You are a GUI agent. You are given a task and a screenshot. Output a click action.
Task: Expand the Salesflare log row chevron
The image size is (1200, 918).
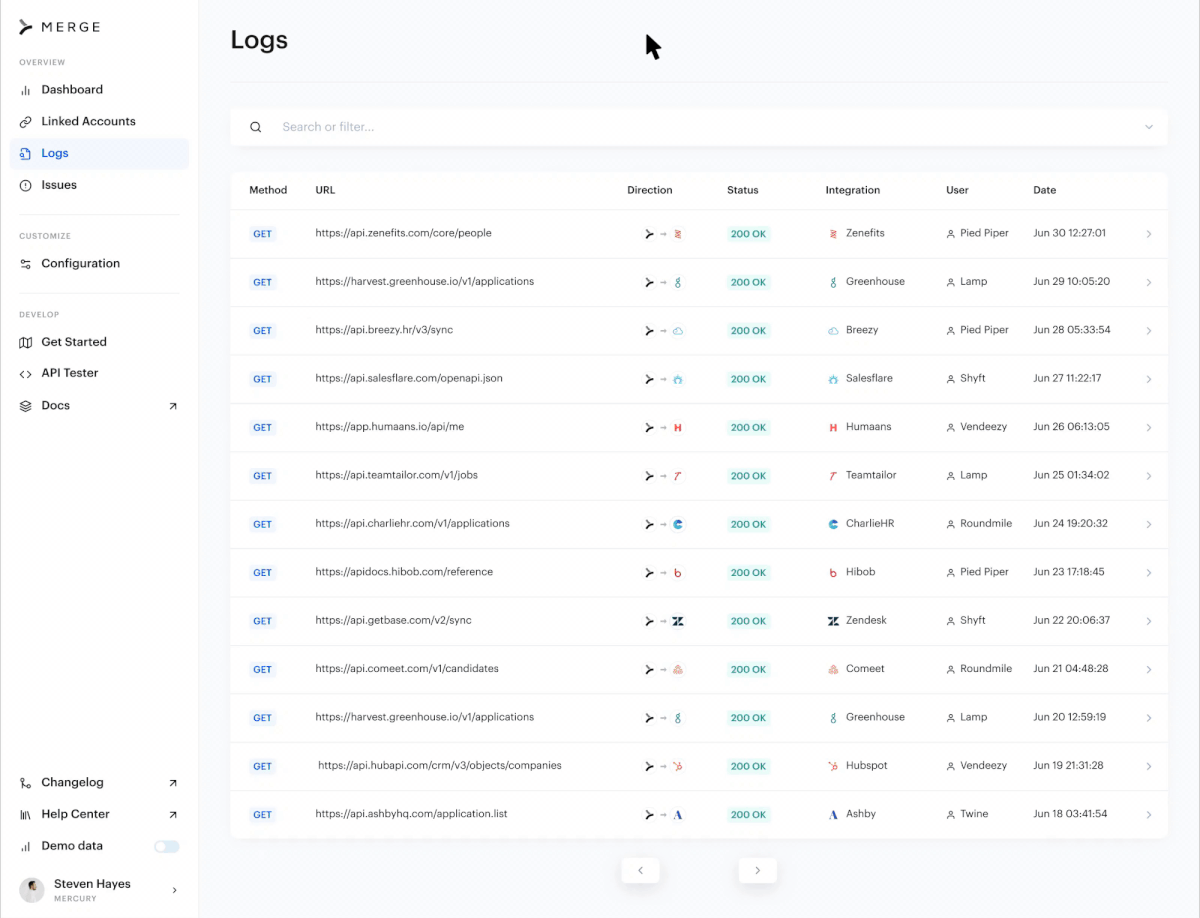click(x=1149, y=379)
